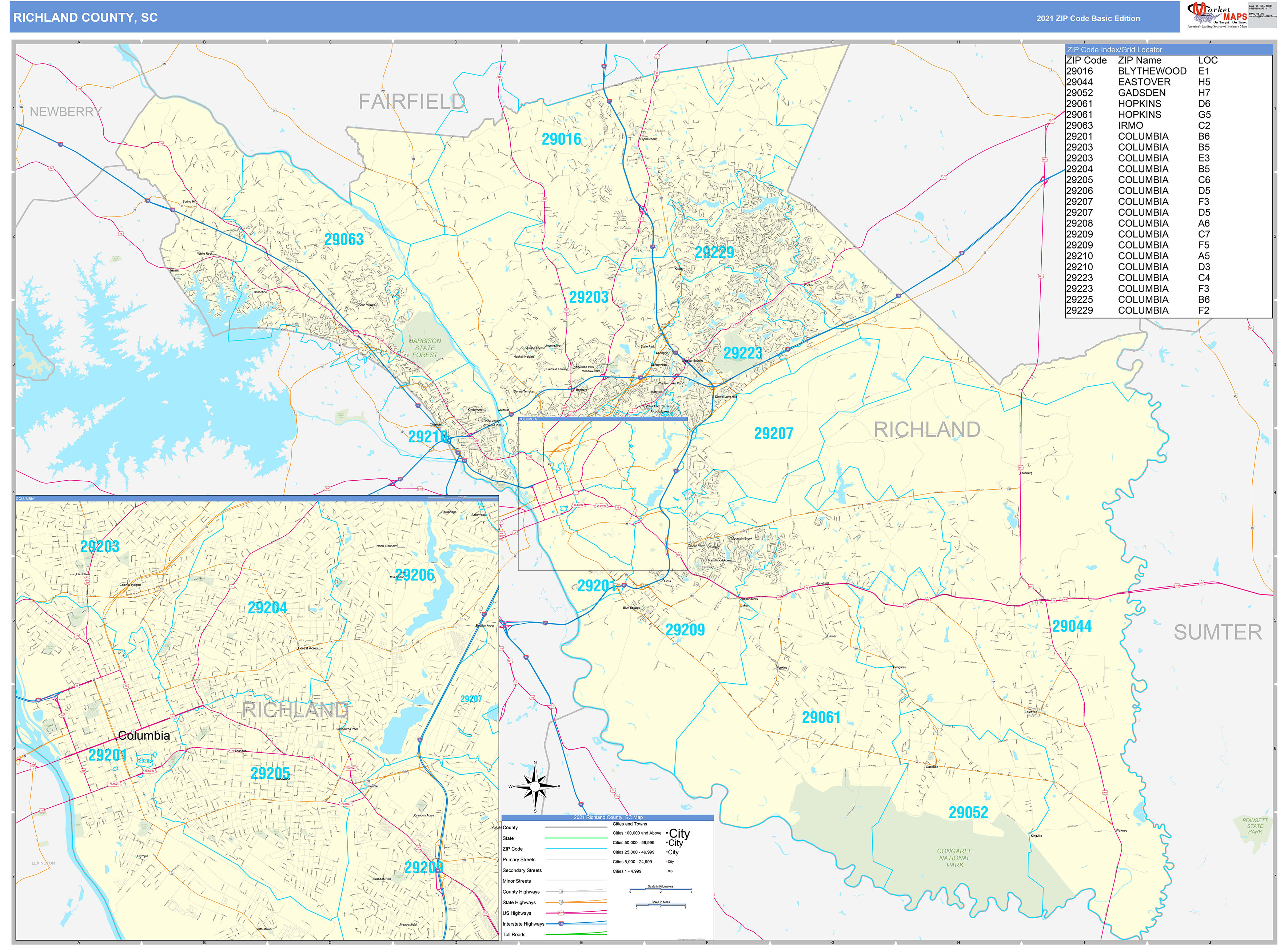Viewport: 1288px width, 946px height.
Task: Click the 29044 ZIP label on map
Action: [x=1072, y=627]
